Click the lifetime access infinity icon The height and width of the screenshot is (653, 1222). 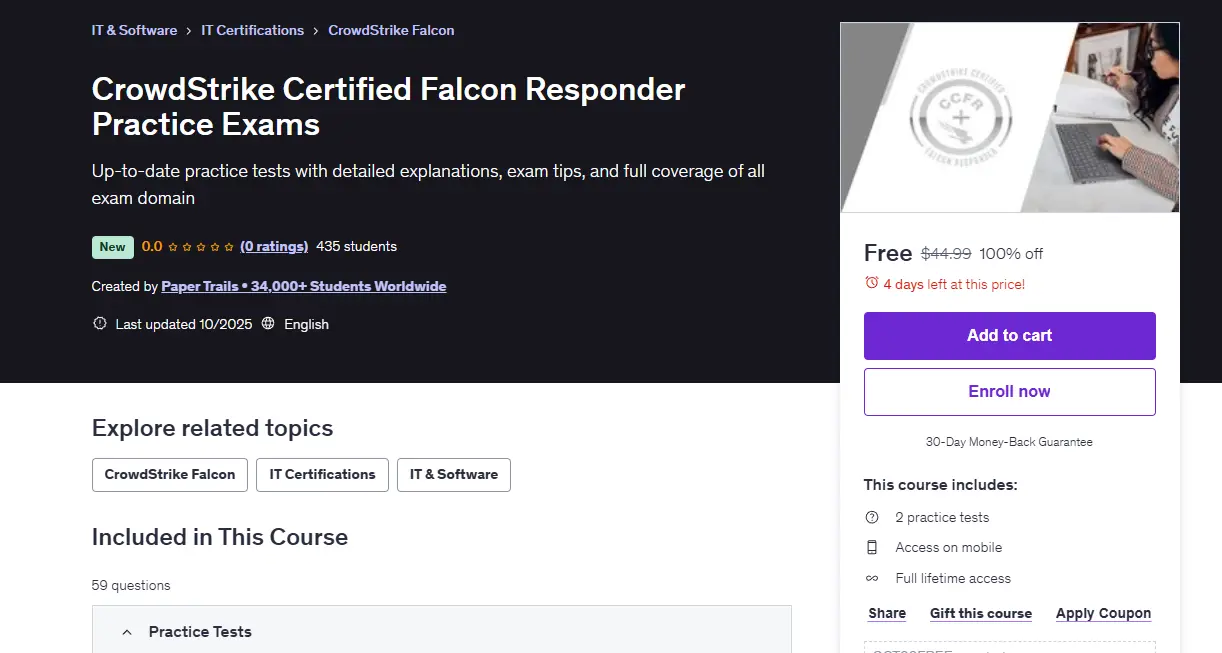click(x=872, y=578)
